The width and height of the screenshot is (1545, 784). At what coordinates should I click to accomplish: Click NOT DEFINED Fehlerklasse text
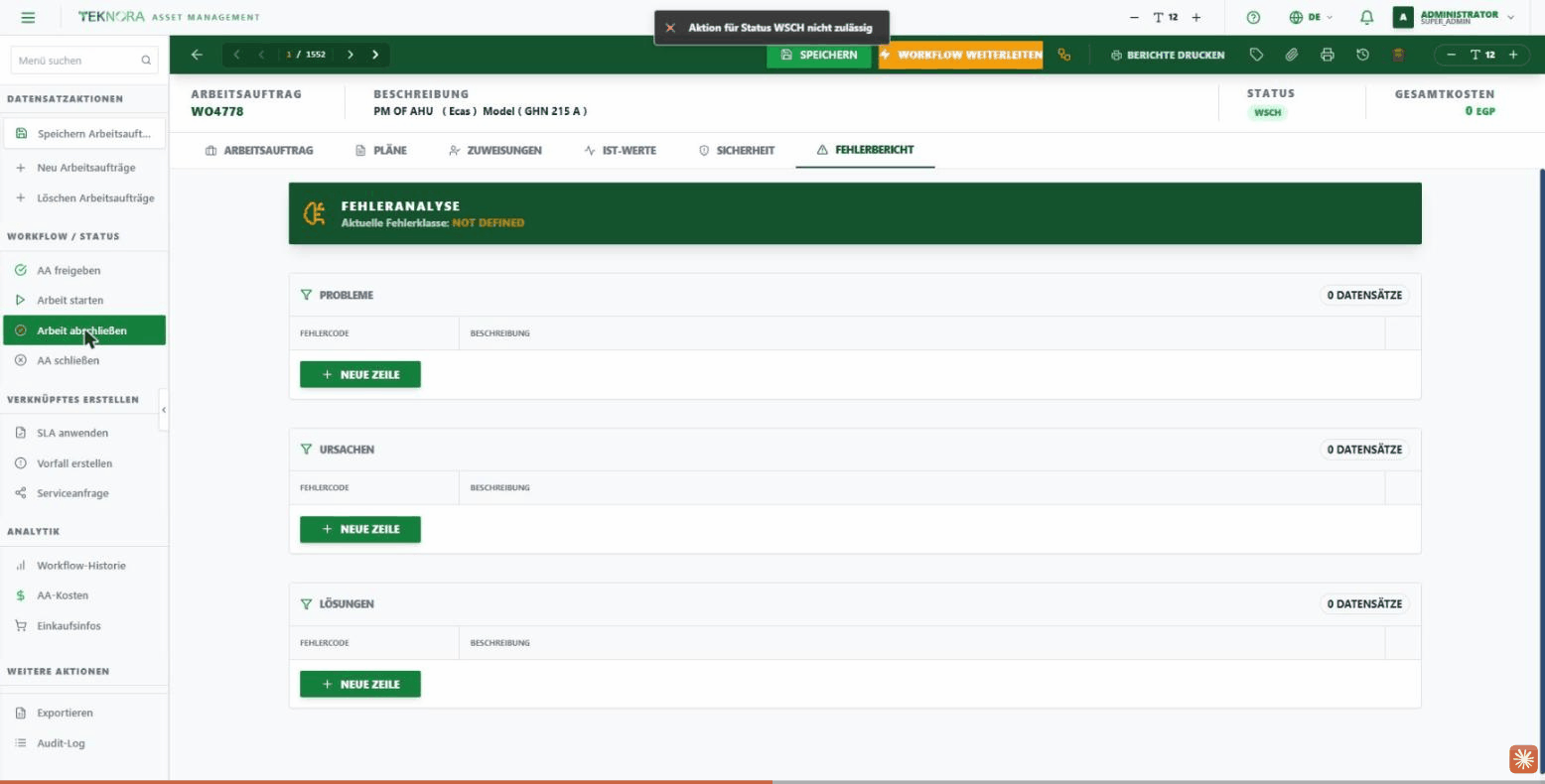pyautogui.click(x=489, y=223)
